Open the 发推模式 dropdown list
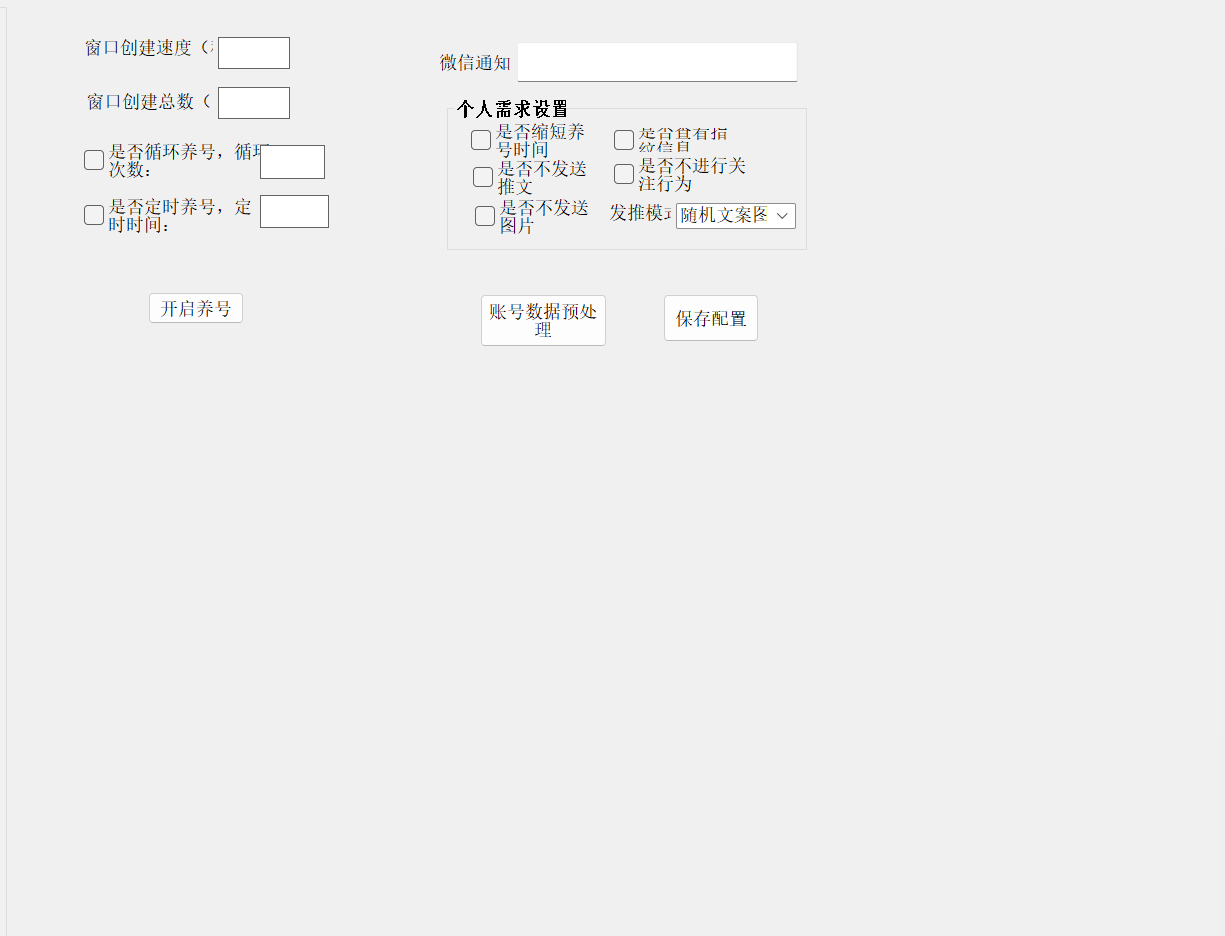Screen dimensions: 1225x936 [x=735, y=216]
